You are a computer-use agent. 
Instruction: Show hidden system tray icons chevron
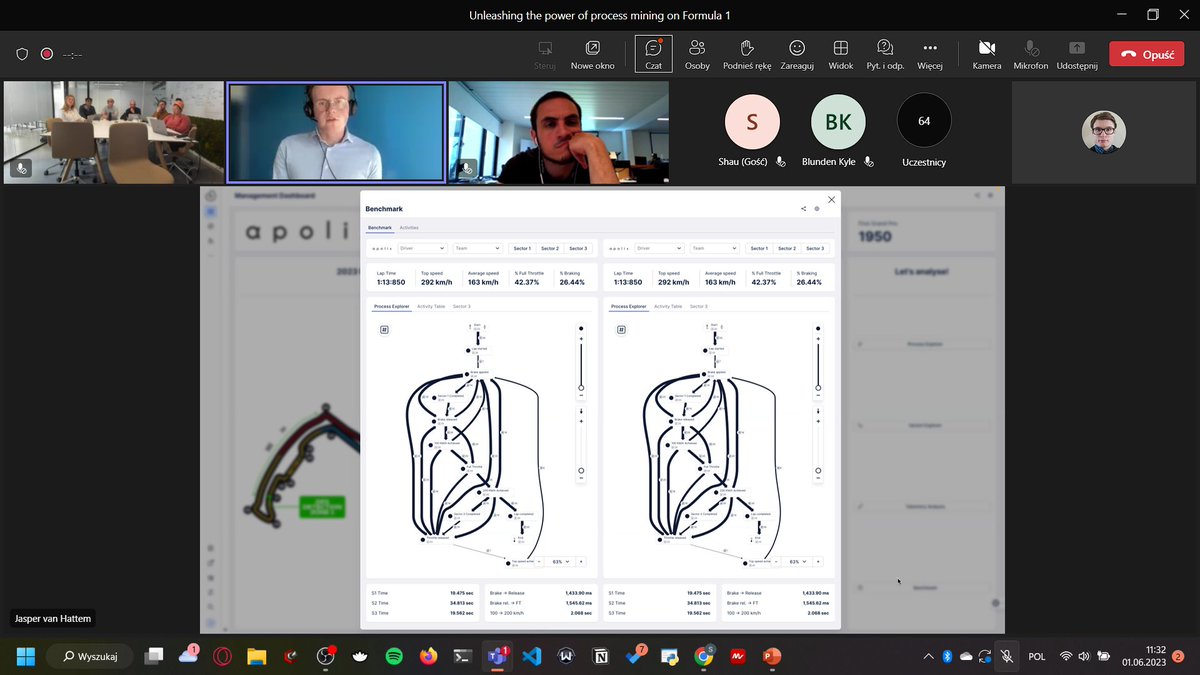(929, 656)
